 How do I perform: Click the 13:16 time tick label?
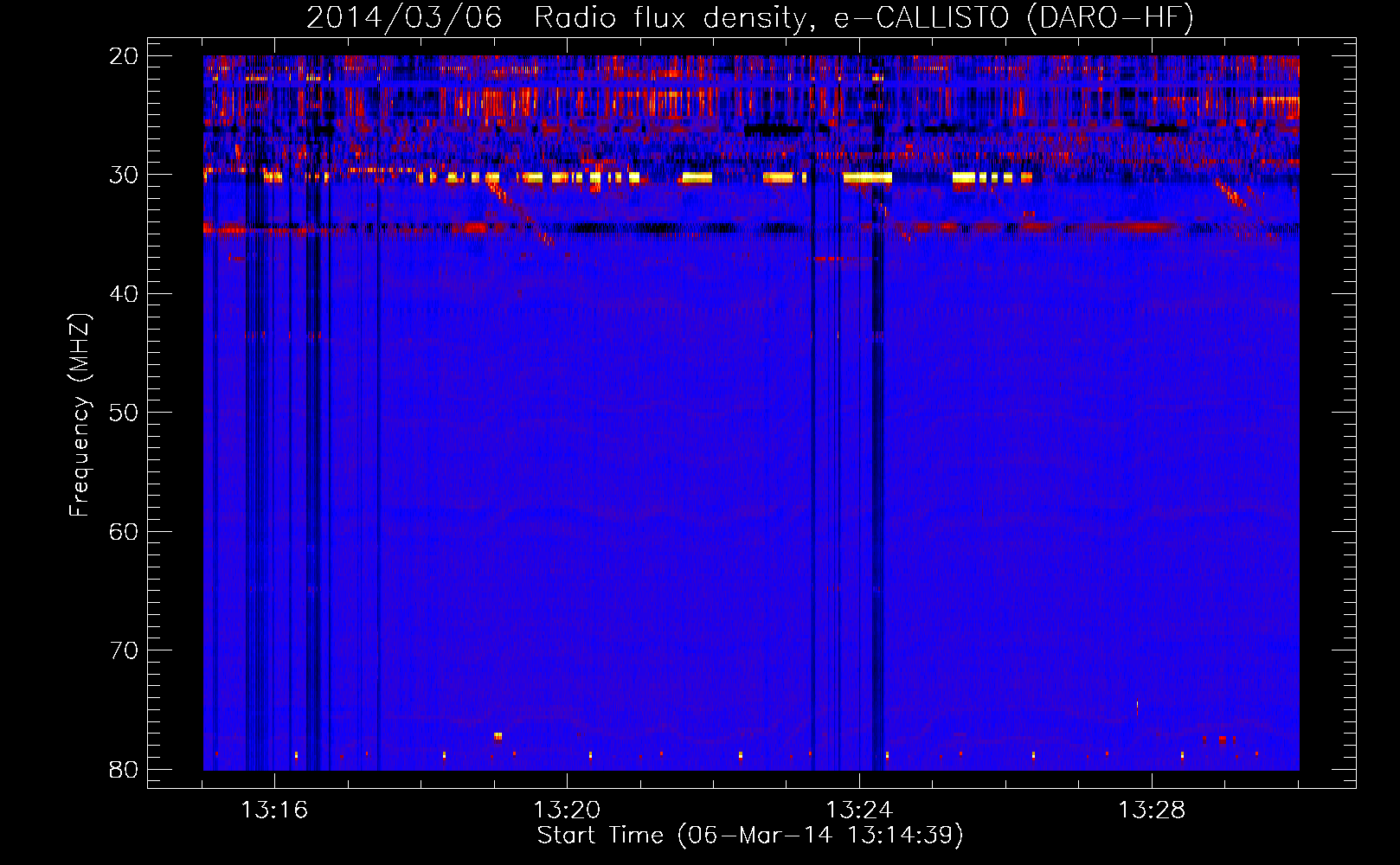coord(274,811)
